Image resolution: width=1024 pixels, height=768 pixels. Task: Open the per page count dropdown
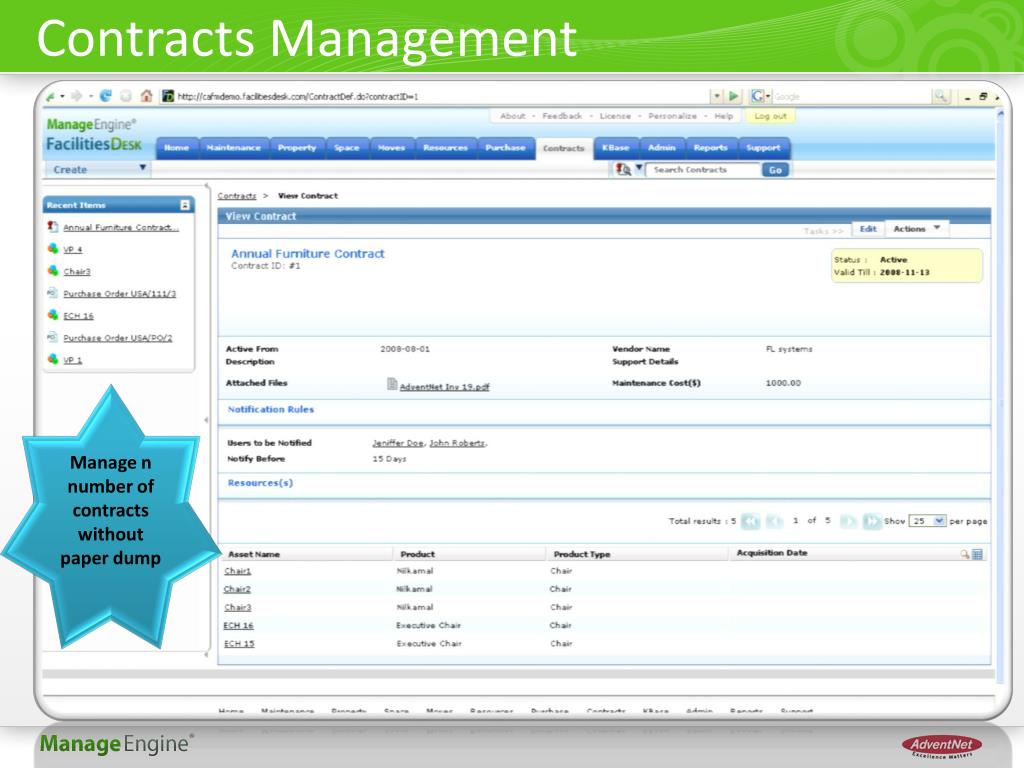coord(927,520)
